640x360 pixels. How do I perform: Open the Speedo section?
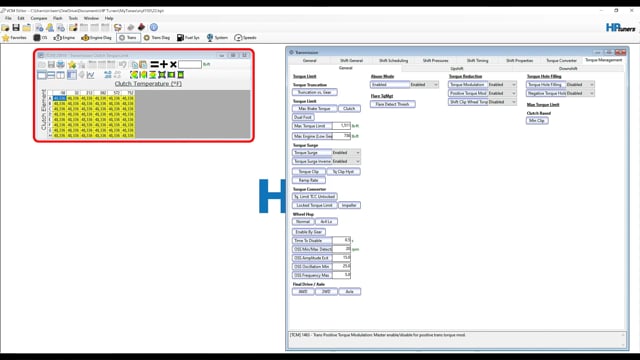[245, 38]
